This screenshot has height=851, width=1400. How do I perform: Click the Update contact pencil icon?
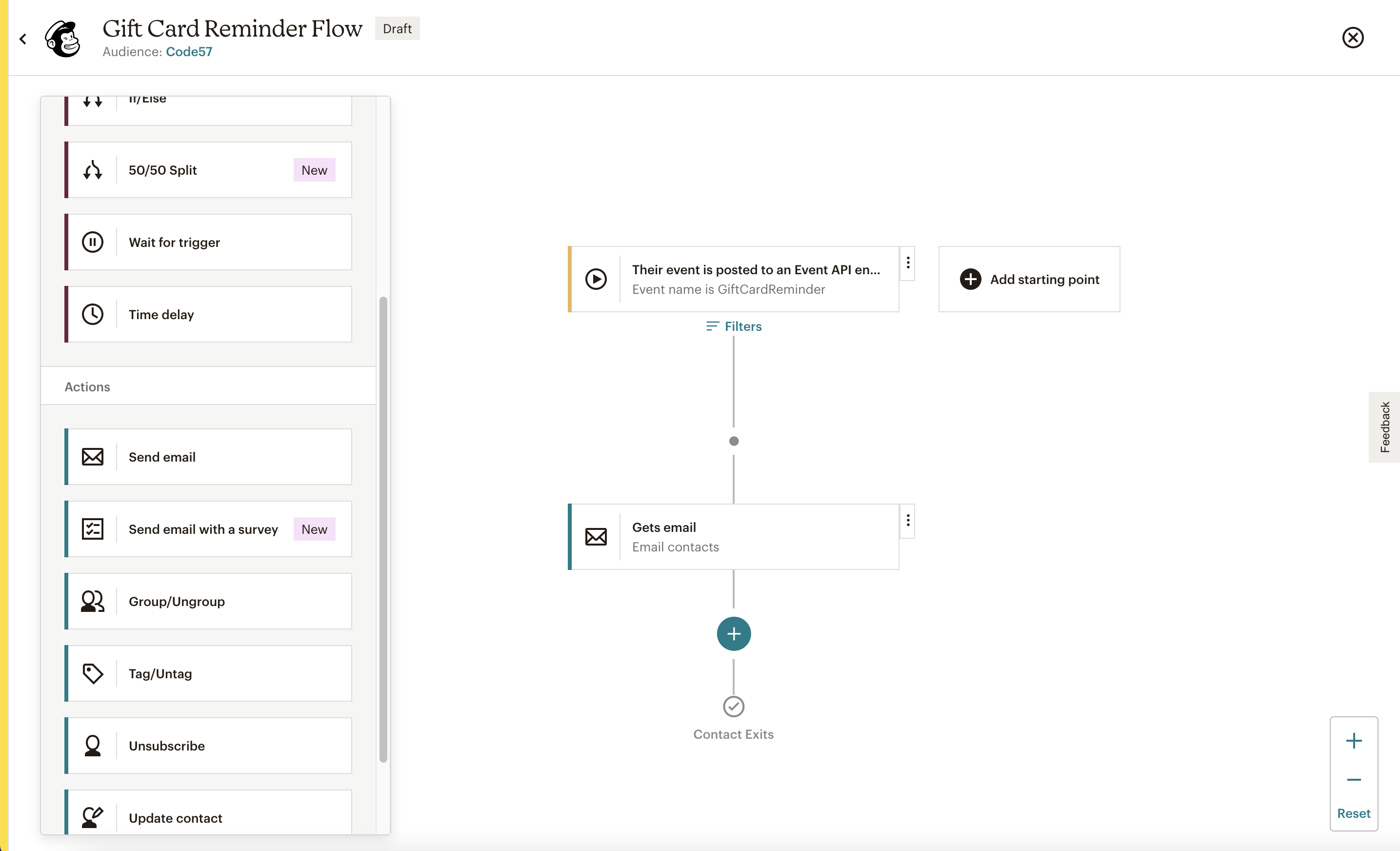click(x=92, y=818)
